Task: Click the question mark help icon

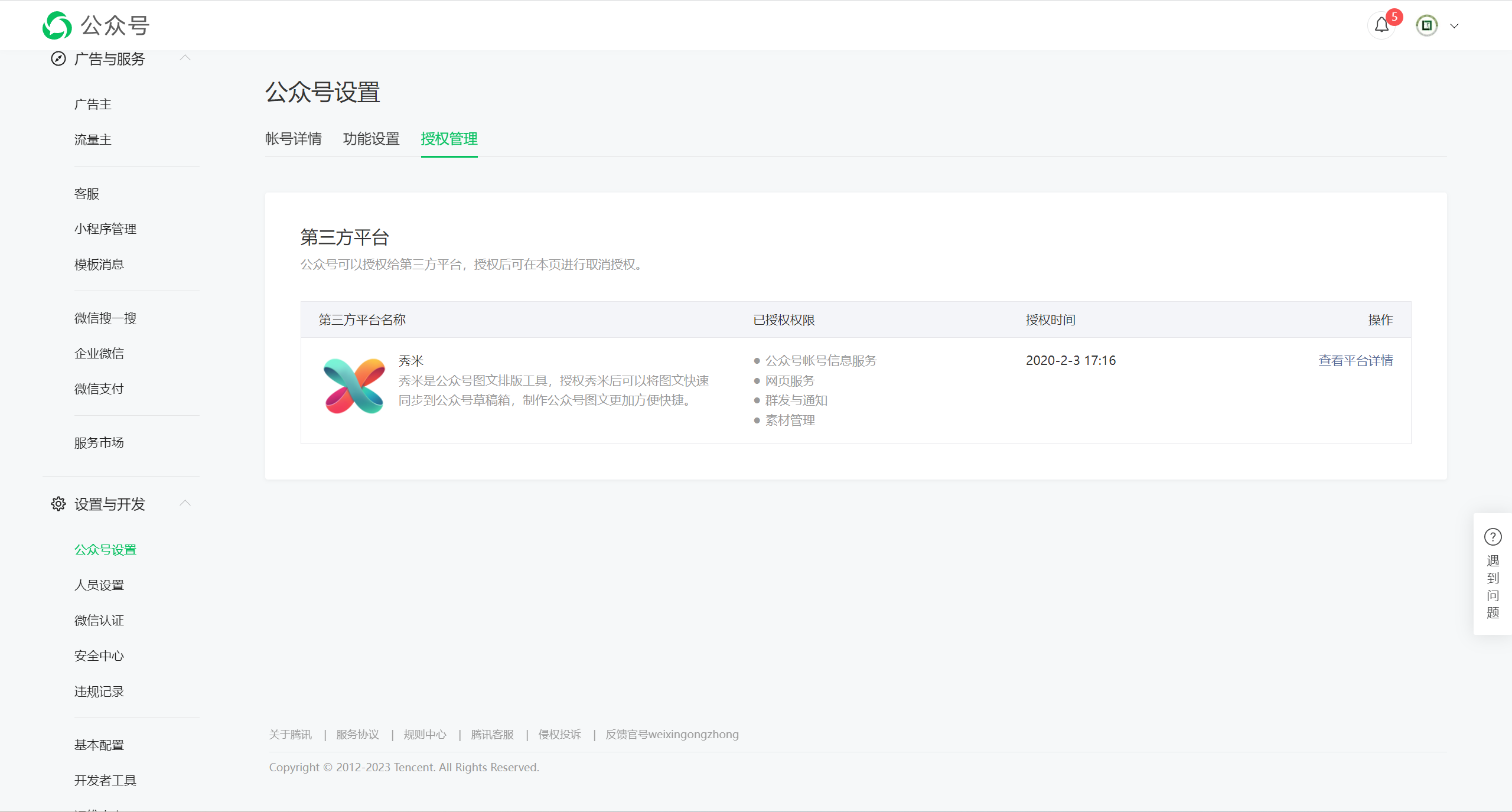Action: [1493, 537]
